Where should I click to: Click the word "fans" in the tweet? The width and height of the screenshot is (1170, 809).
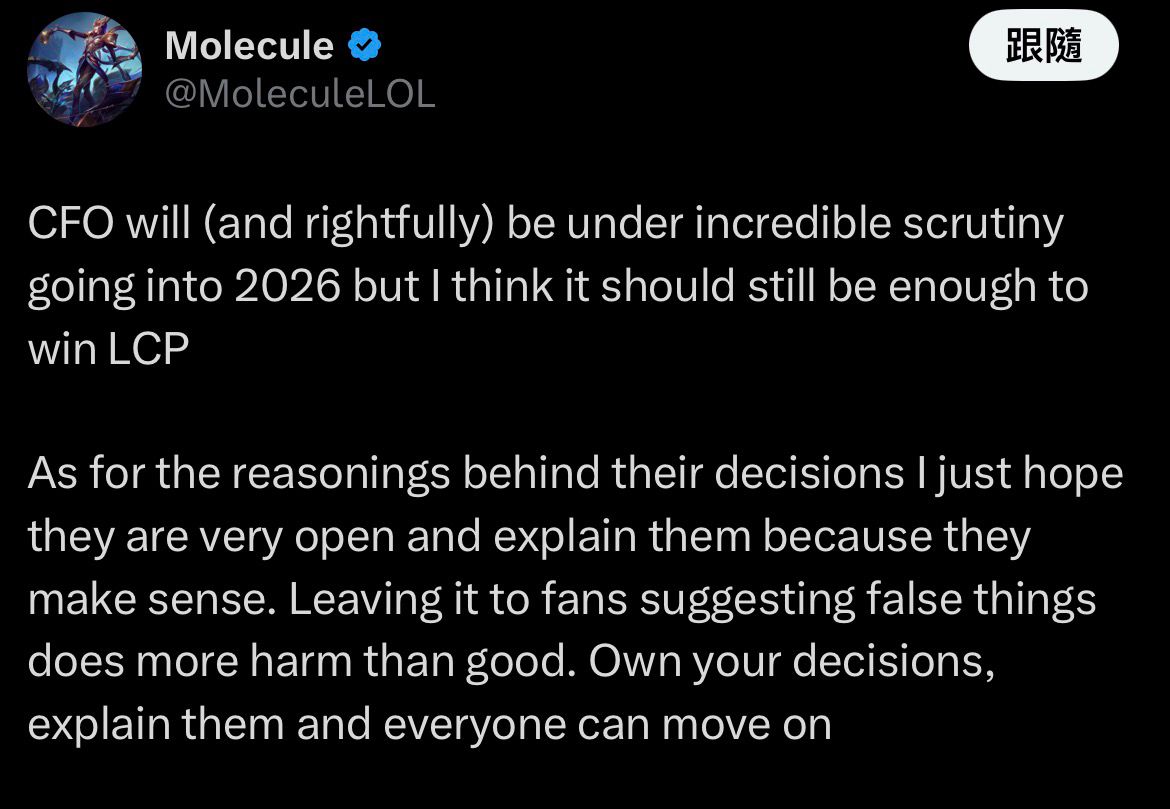tap(583, 599)
